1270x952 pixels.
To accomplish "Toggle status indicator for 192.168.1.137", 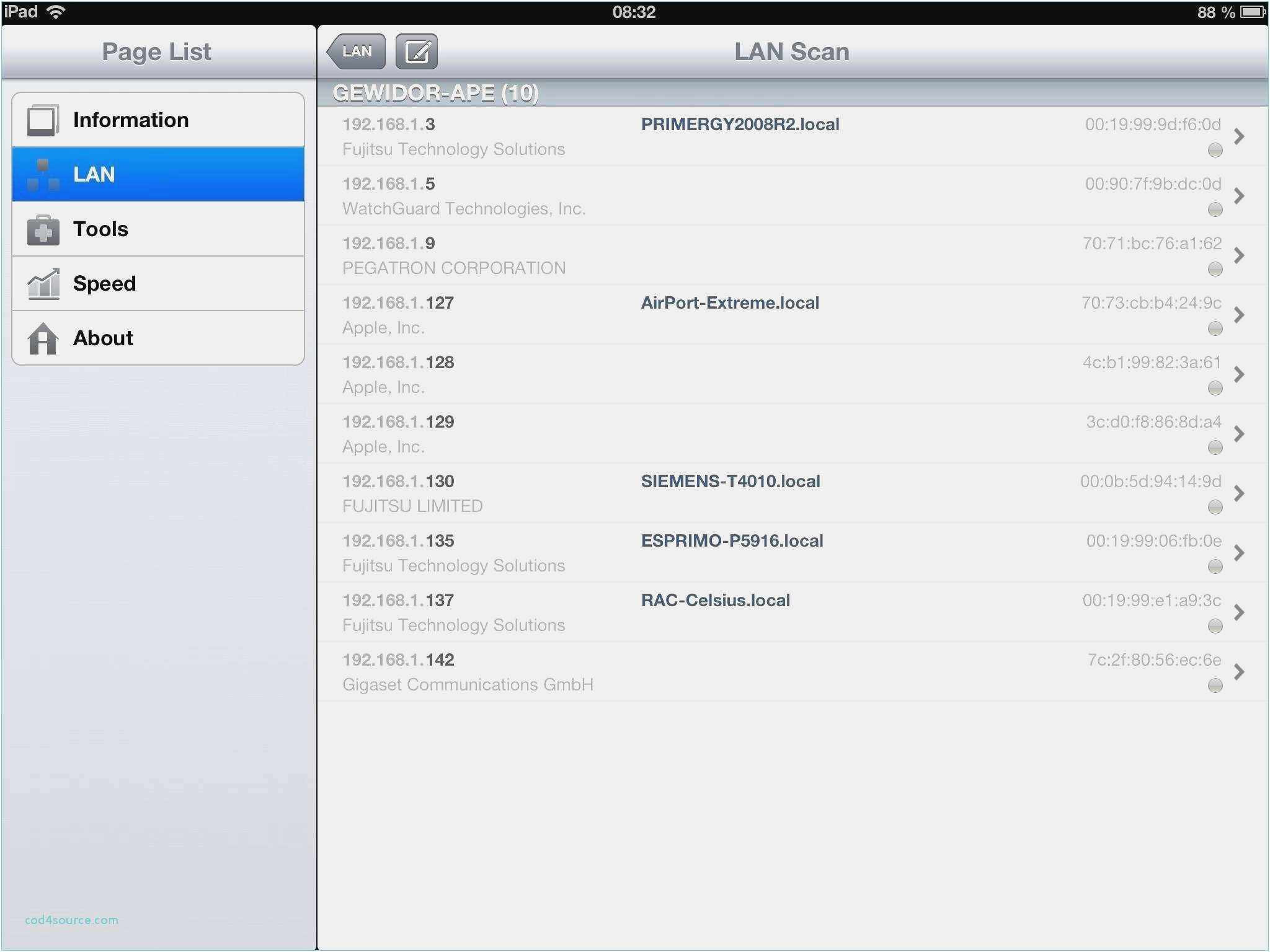I will point(1216,624).
